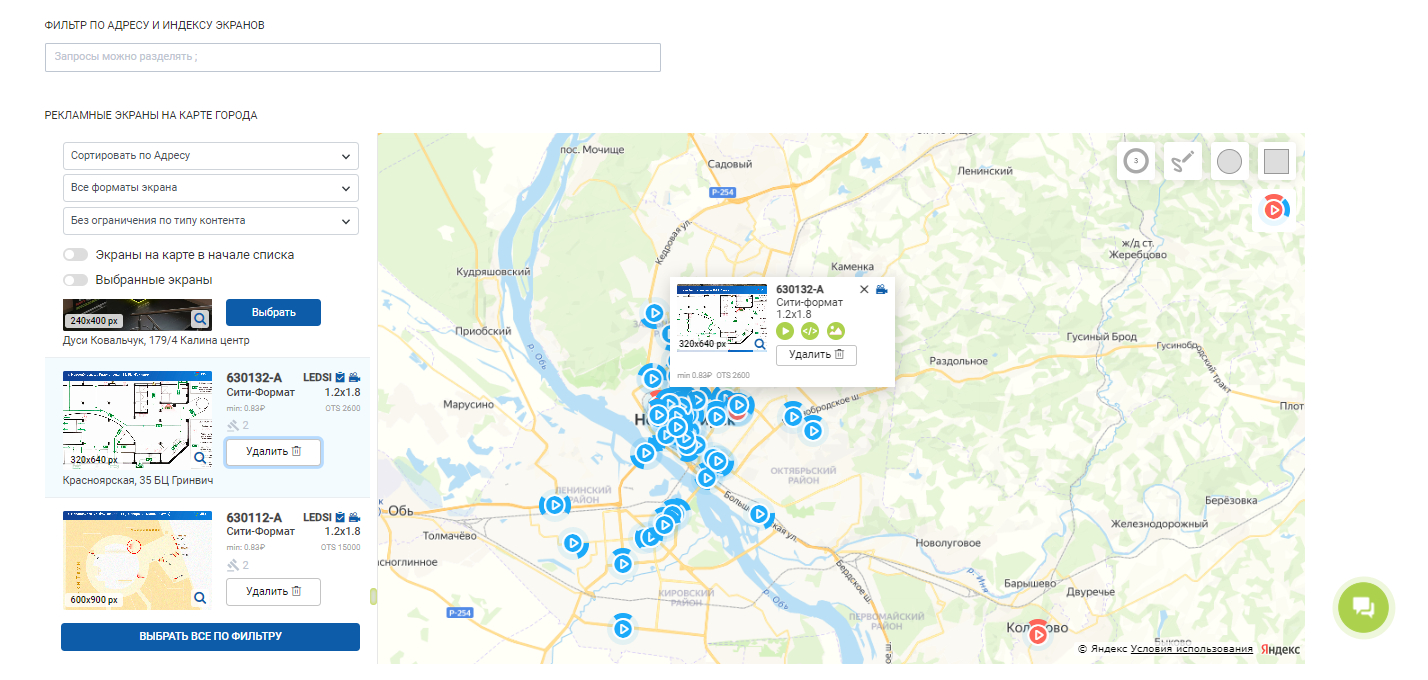Screen dimensions: 1428x680
Task: Click the floor plan thumbnail in map popup
Action: coord(722,318)
